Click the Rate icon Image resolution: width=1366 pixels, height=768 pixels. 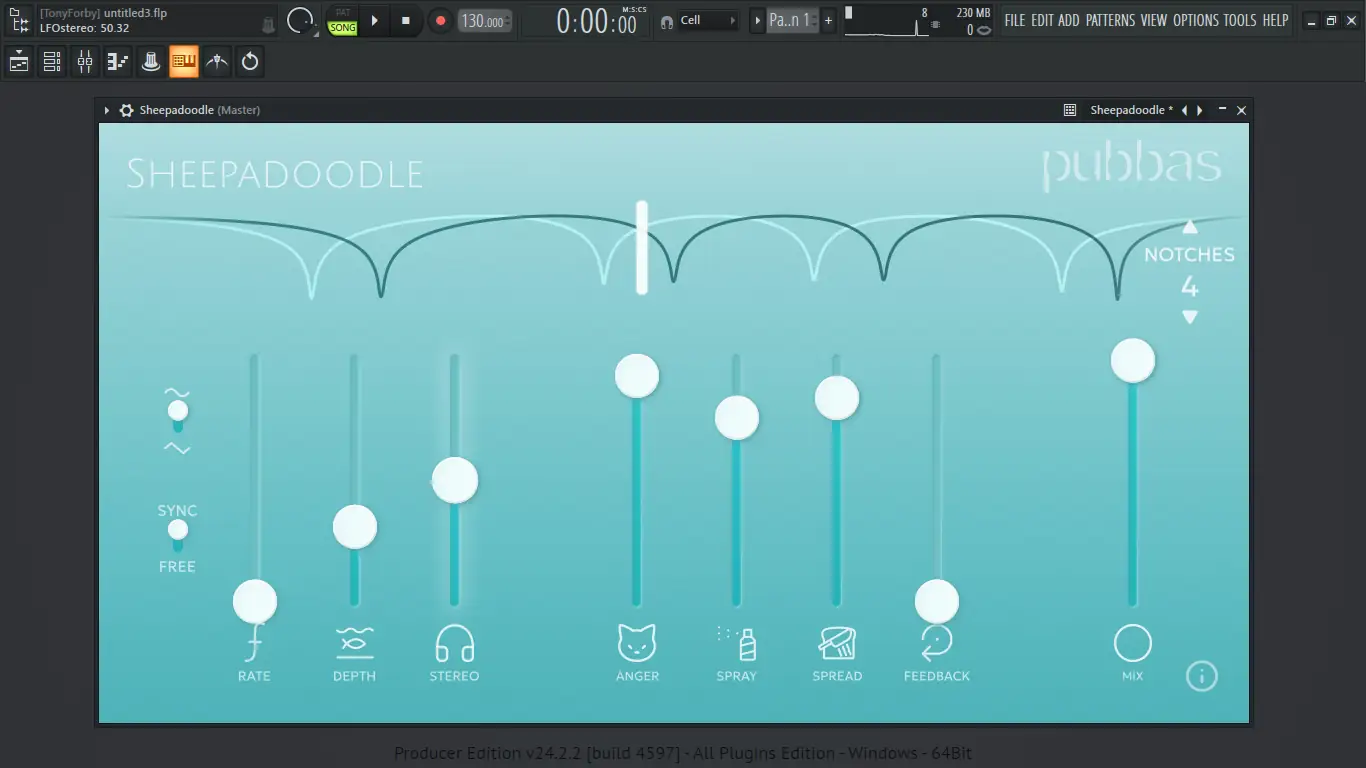[254, 642]
